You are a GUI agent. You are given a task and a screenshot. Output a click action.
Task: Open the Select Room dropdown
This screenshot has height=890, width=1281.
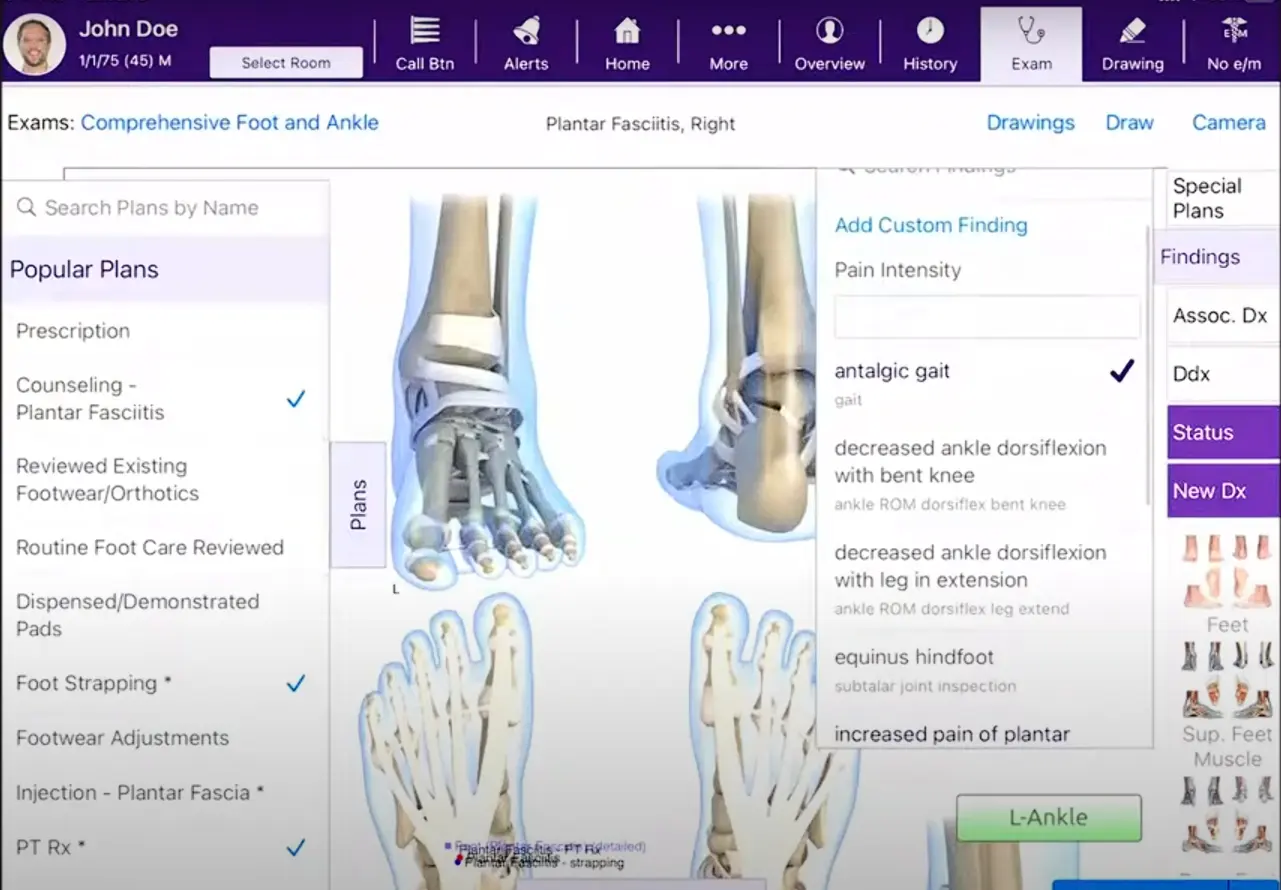pos(286,62)
